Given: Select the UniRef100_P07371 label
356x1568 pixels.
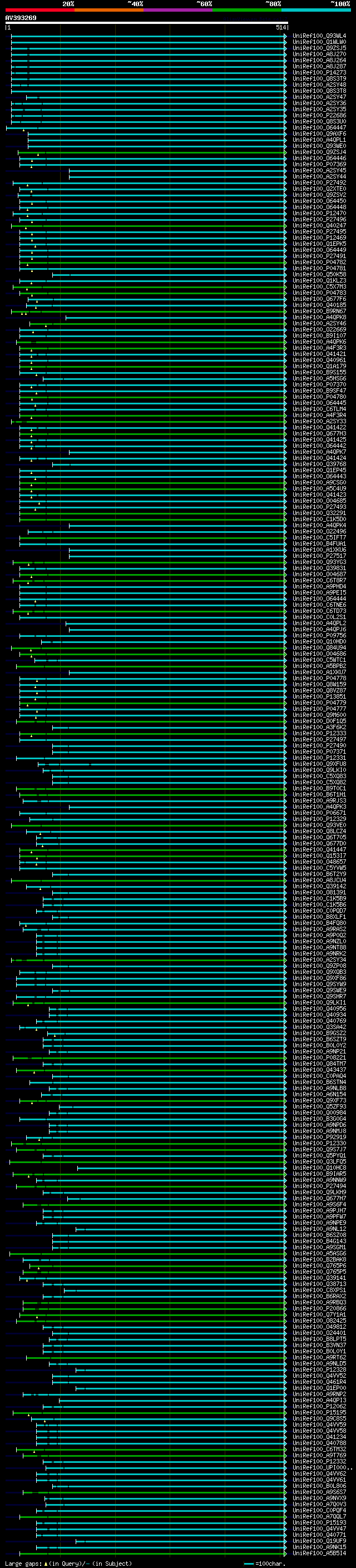Looking at the screenshot, I should 319,752.
